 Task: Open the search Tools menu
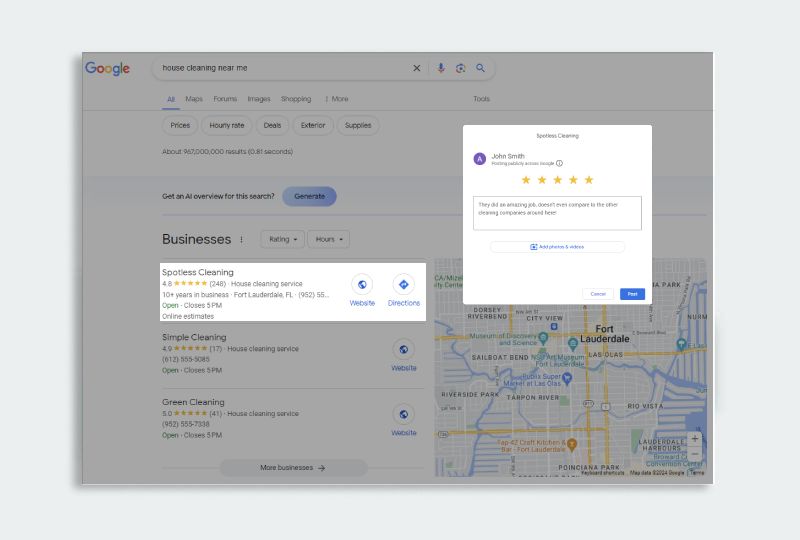(x=481, y=99)
